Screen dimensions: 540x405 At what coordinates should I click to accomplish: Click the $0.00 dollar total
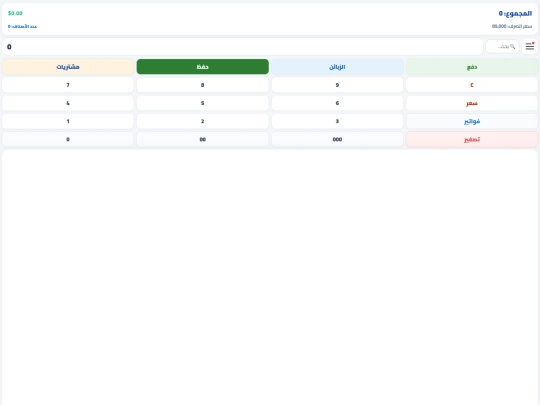[x=15, y=13]
